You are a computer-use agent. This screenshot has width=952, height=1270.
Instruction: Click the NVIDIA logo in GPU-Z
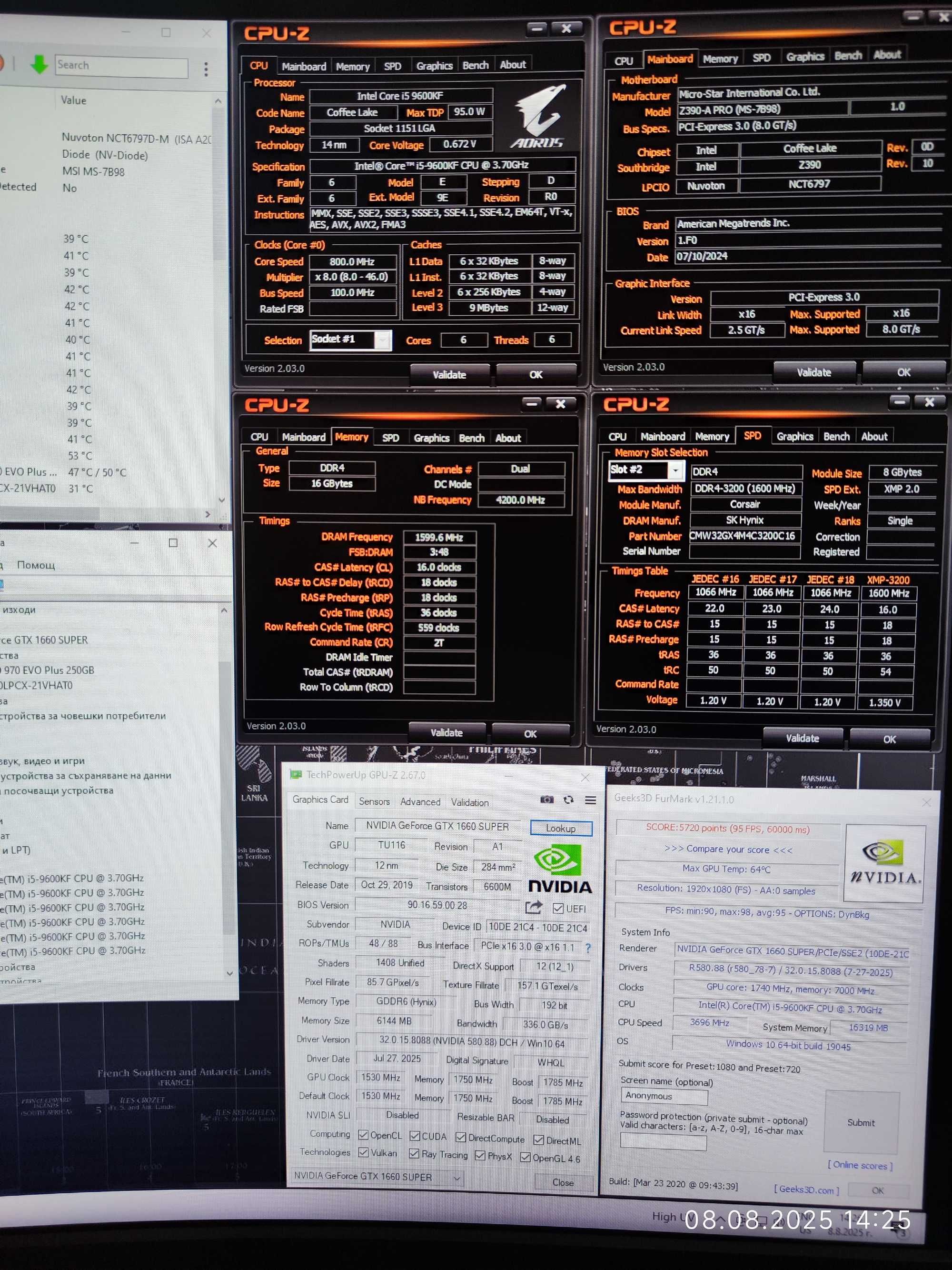[x=559, y=869]
